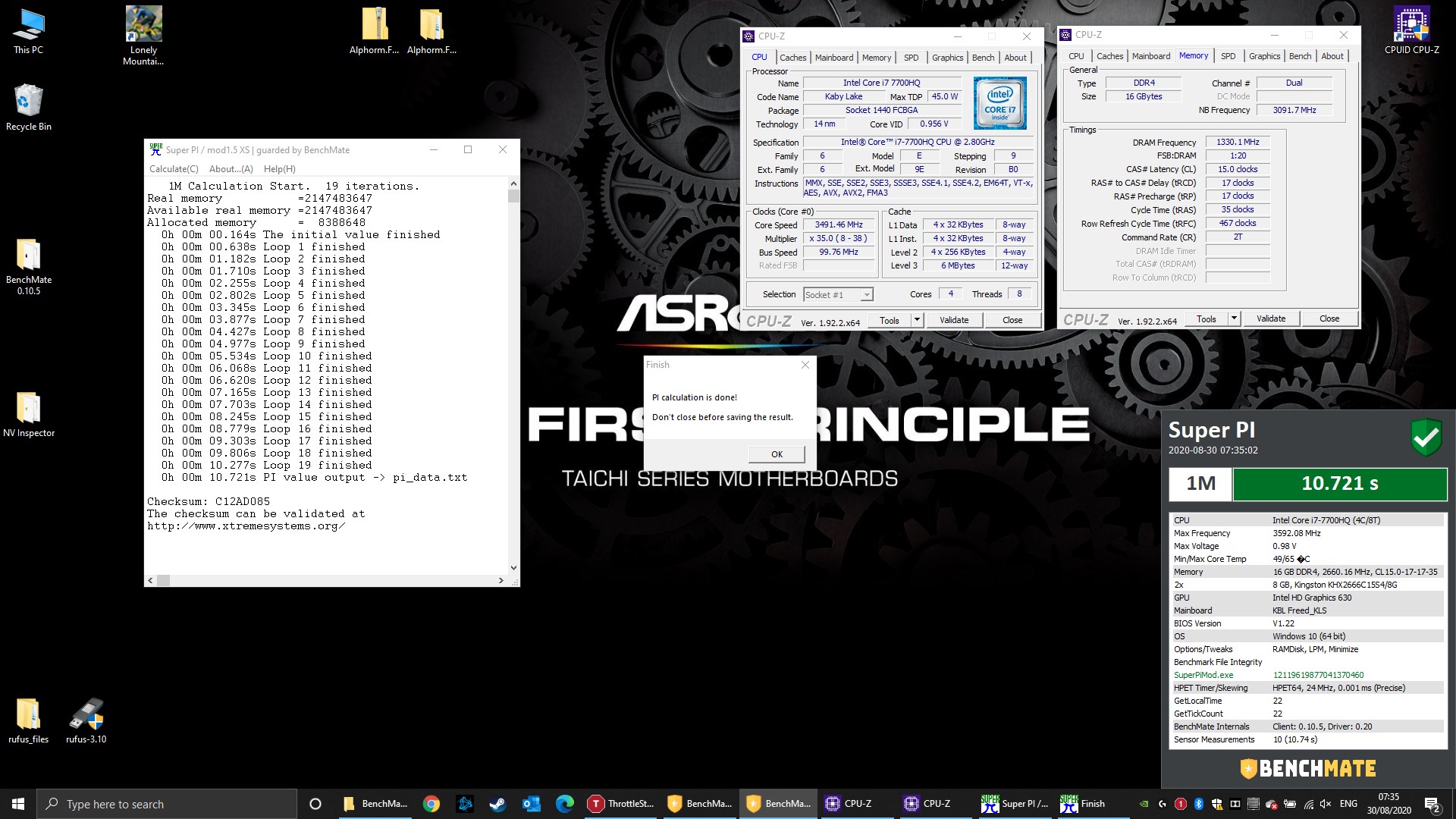The height and width of the screenshot is (819, 1456).
Task: Click the Close button in left CPU-Z window
Action: pyautogui.click(x=1012, y=320)
